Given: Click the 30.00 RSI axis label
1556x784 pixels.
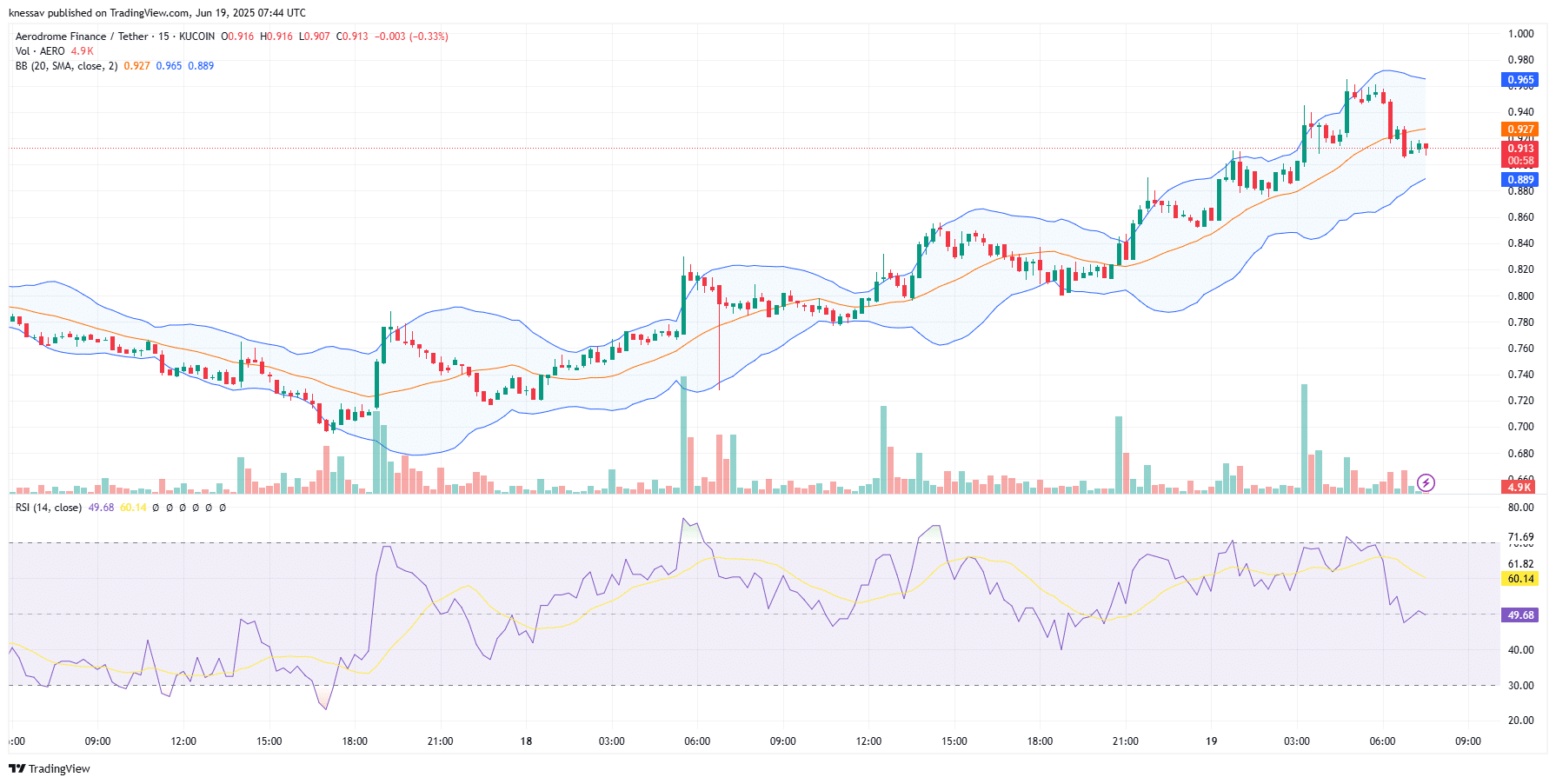Looking at the screenshot, I should [x=1520, y=686].
